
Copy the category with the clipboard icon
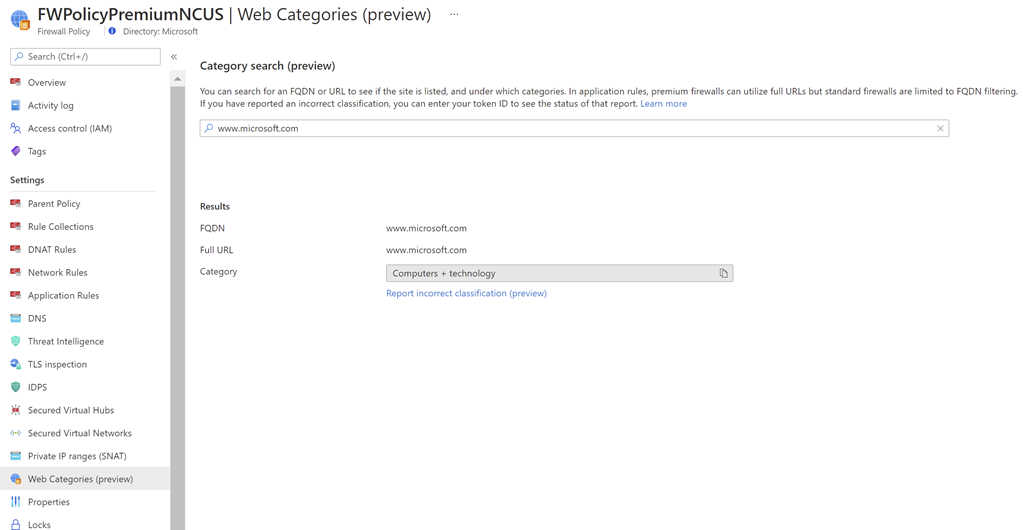[724, 273]
